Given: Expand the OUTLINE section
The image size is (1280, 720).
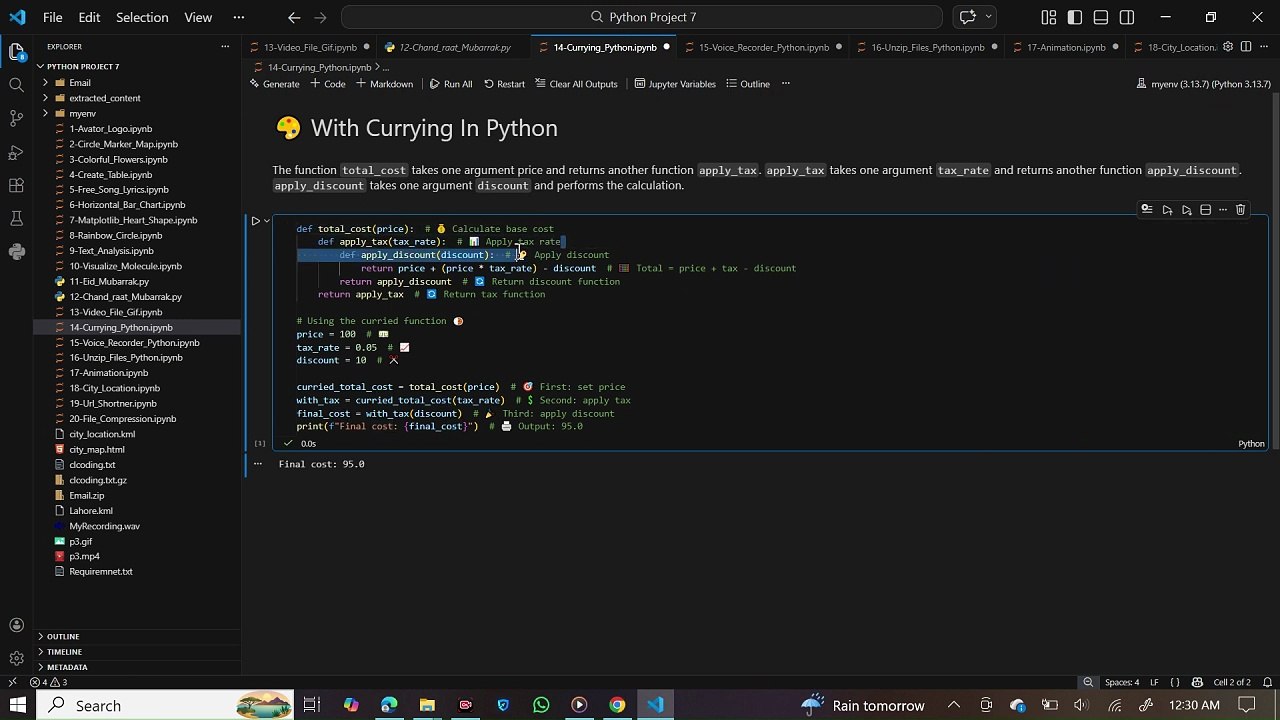Looking at the screenshot, I should (x=62, y=637).
